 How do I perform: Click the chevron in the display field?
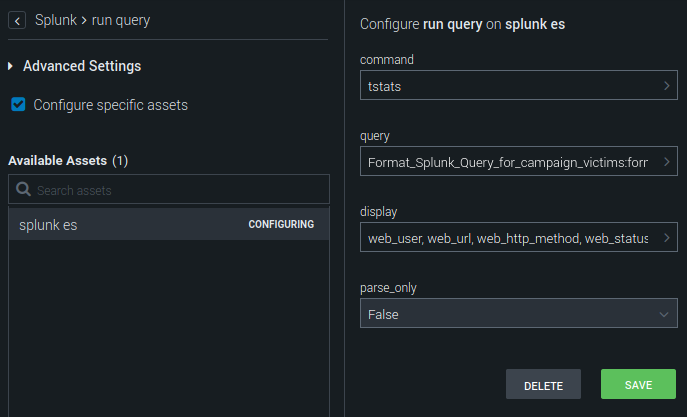click(666, 238)
